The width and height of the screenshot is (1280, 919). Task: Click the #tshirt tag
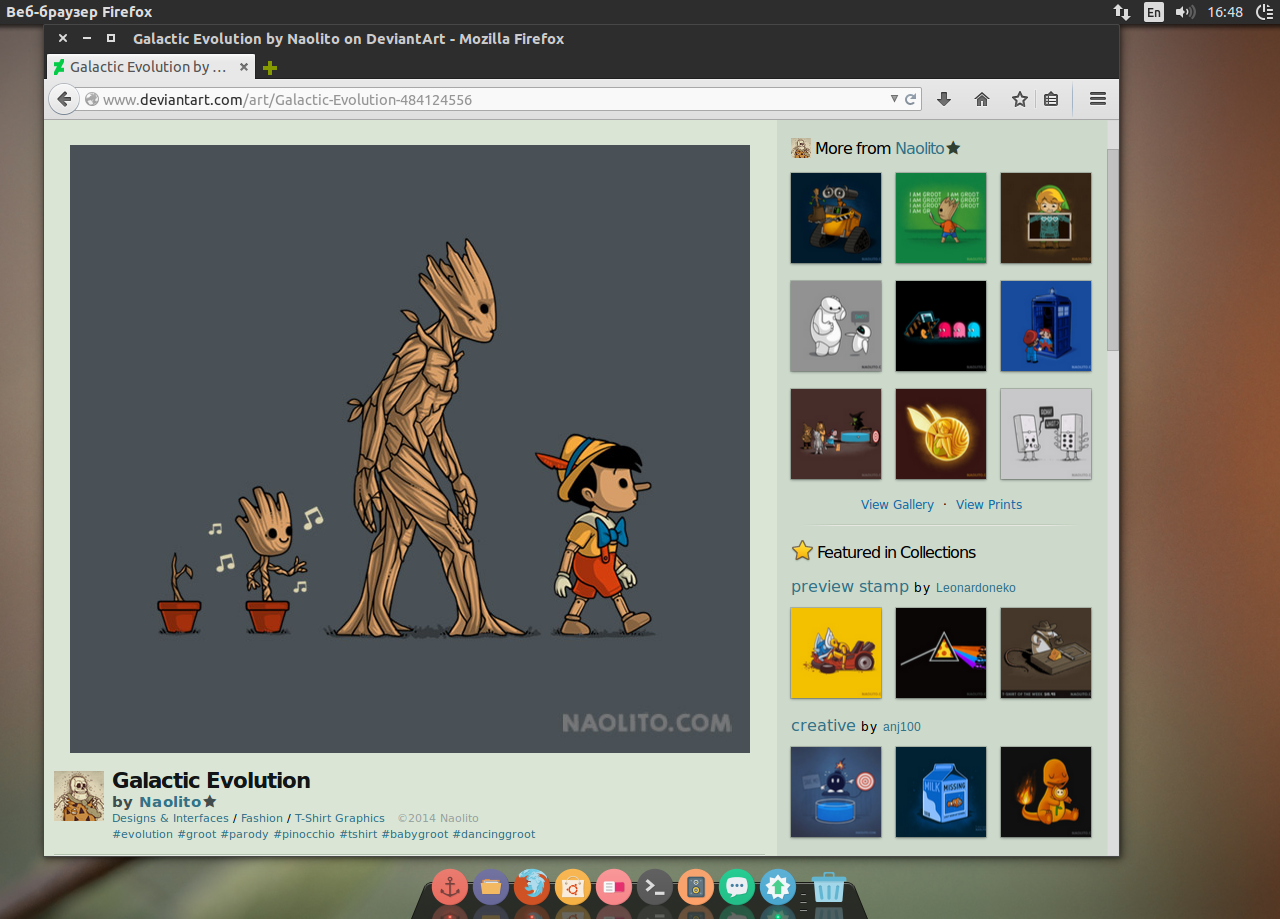[x=358, y=834]
